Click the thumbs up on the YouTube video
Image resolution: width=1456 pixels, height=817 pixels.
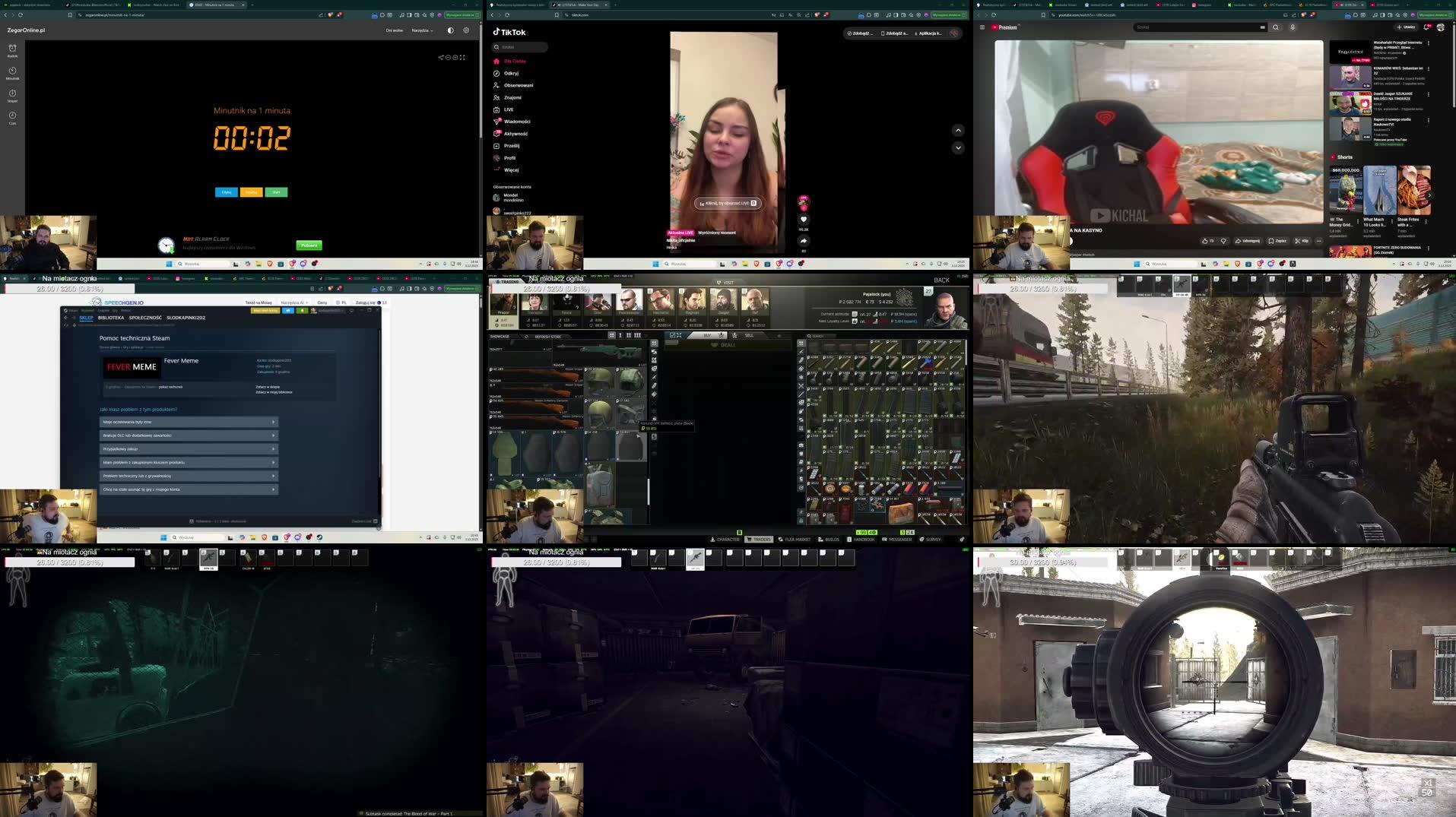click(1207, 240)
